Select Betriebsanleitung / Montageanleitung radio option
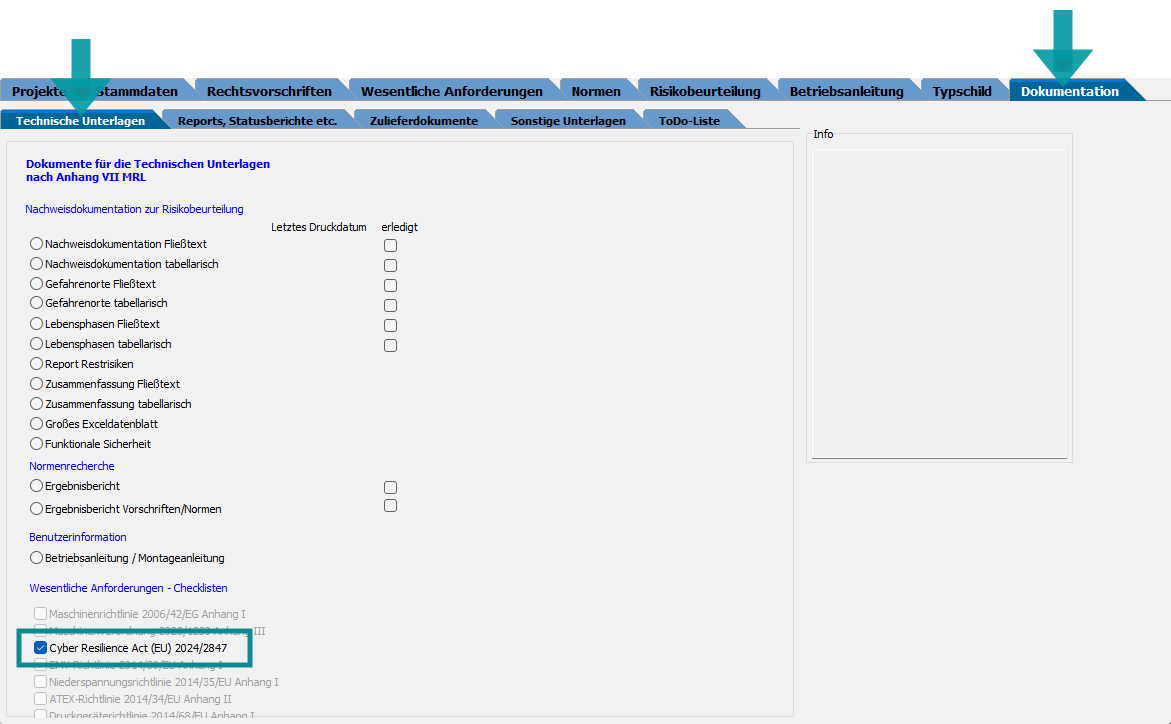The width and height of the screenshot is (1171, 724). pyautogui.click(x=37, y=558)
